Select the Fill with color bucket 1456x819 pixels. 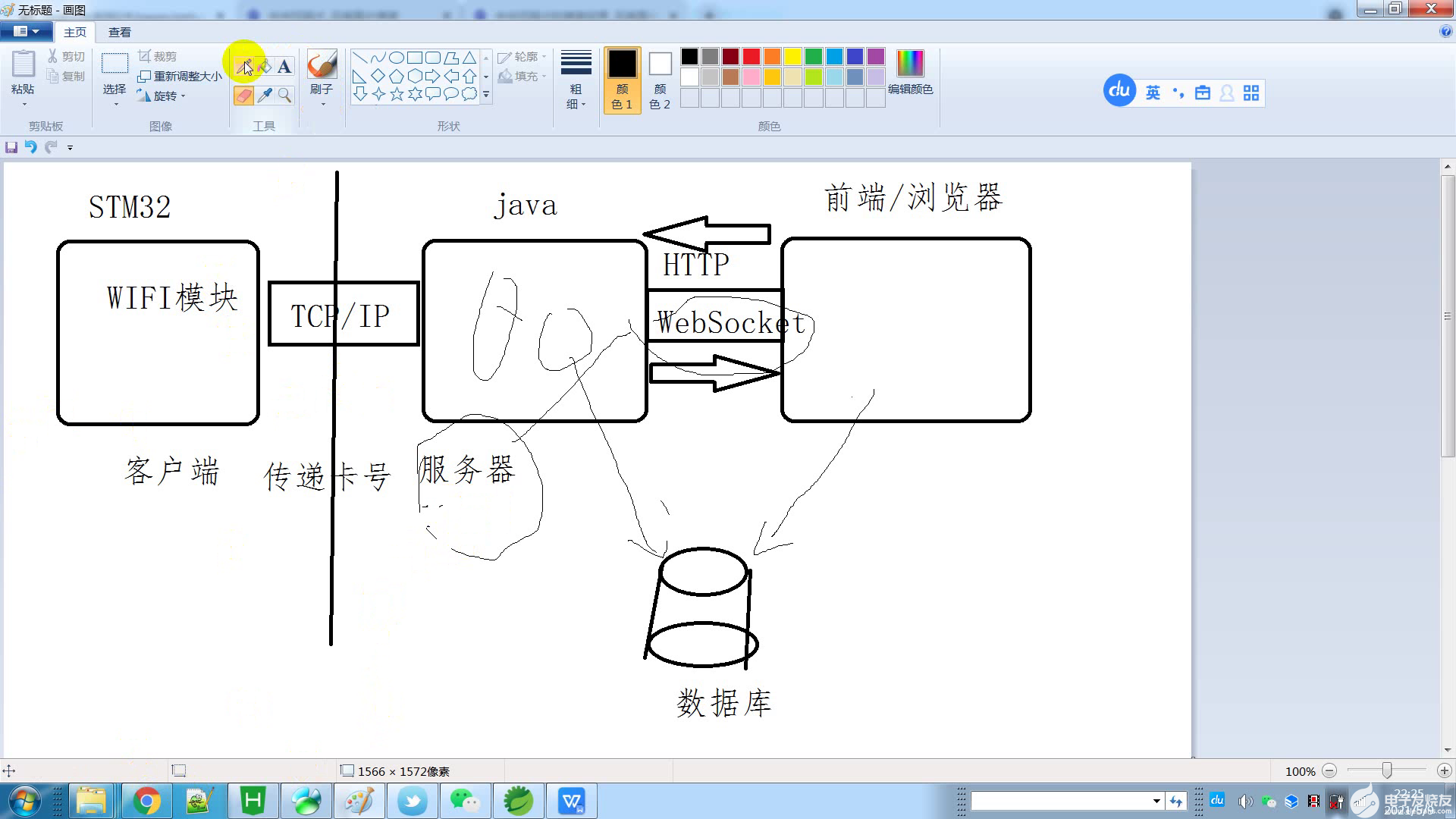click(x=264, y=67)
